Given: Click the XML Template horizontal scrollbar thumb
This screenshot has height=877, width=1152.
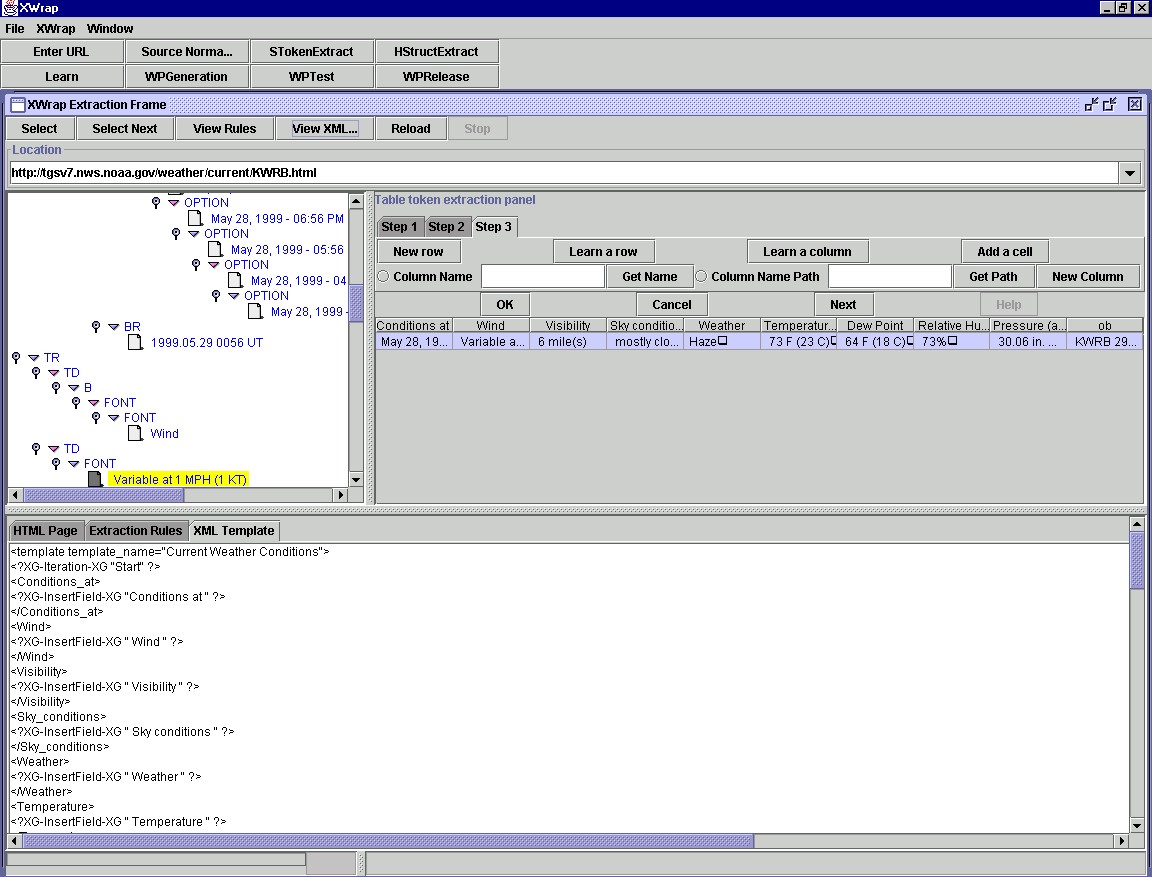Looking at the screenshot, I should click(x=390, y=841).
